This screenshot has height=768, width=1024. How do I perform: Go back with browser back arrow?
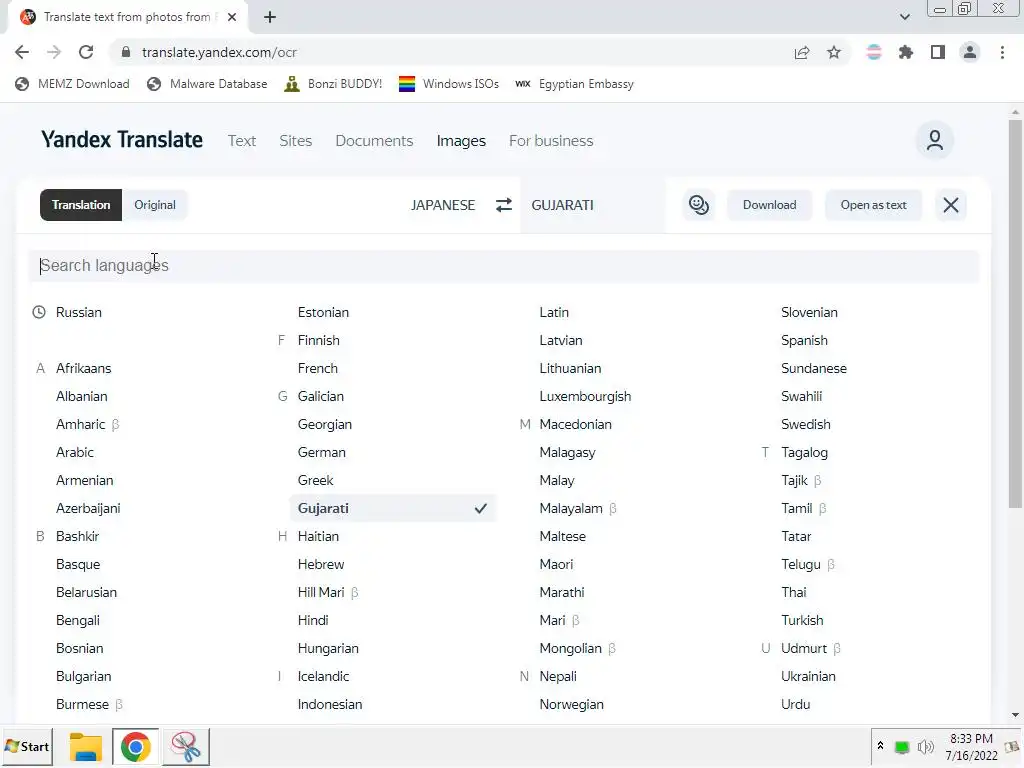tap(22, 52)
